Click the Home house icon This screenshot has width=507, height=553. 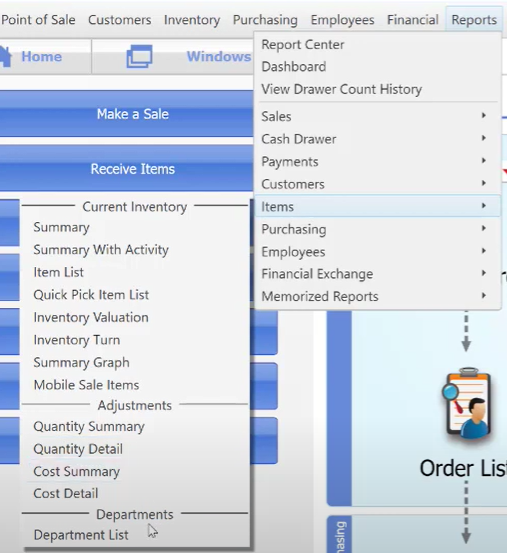pos(6,56)
